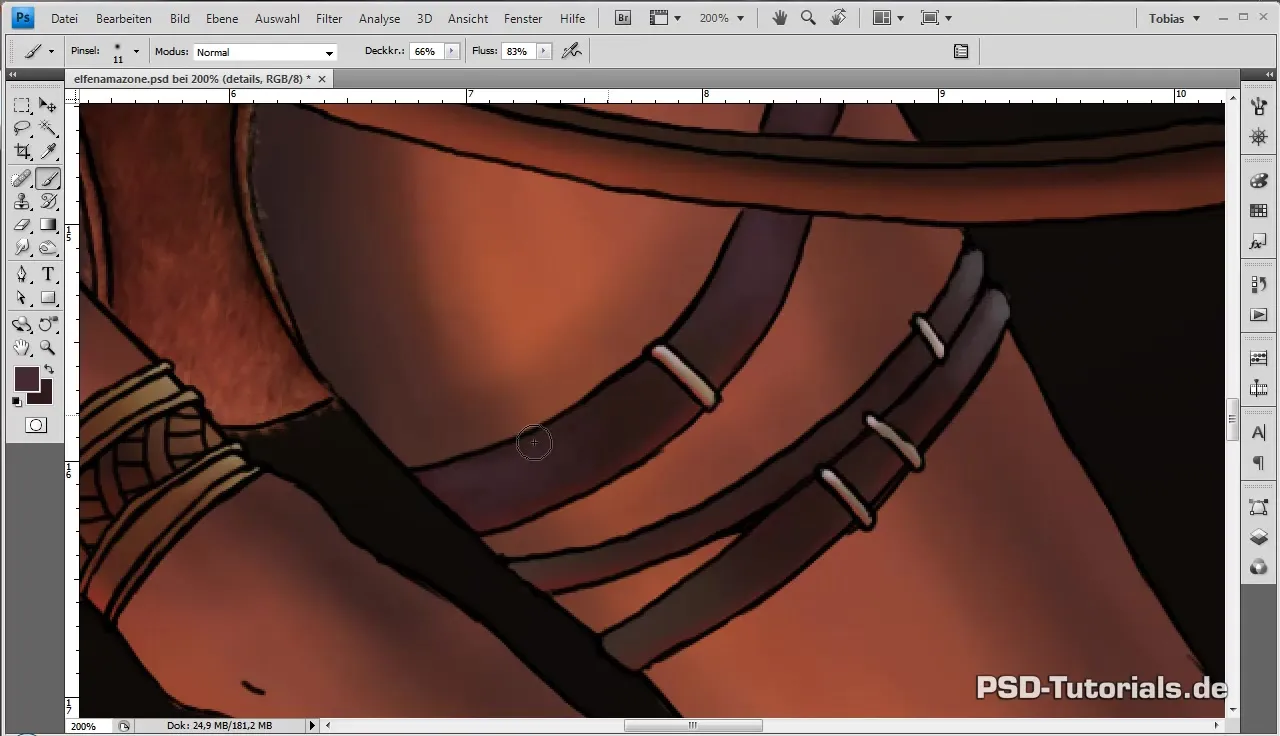Toggle Quick Mask mode
This screenshot has width=1280, height=736.
35,425
